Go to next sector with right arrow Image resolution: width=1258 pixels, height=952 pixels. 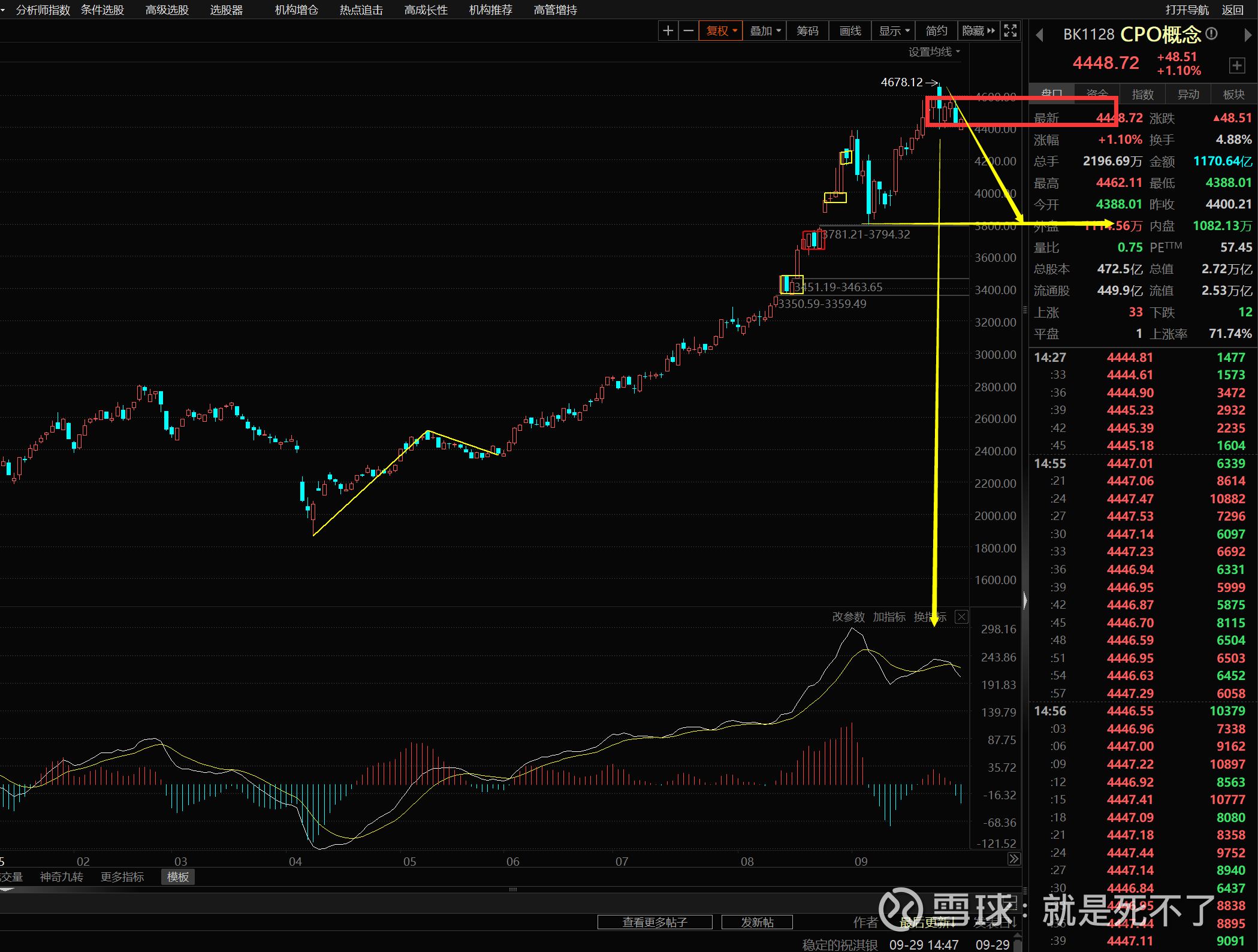click(1248, 35)
